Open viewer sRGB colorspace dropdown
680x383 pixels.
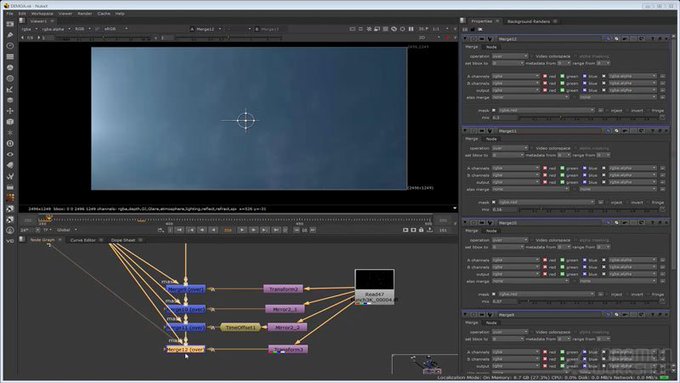click(115, 29)
